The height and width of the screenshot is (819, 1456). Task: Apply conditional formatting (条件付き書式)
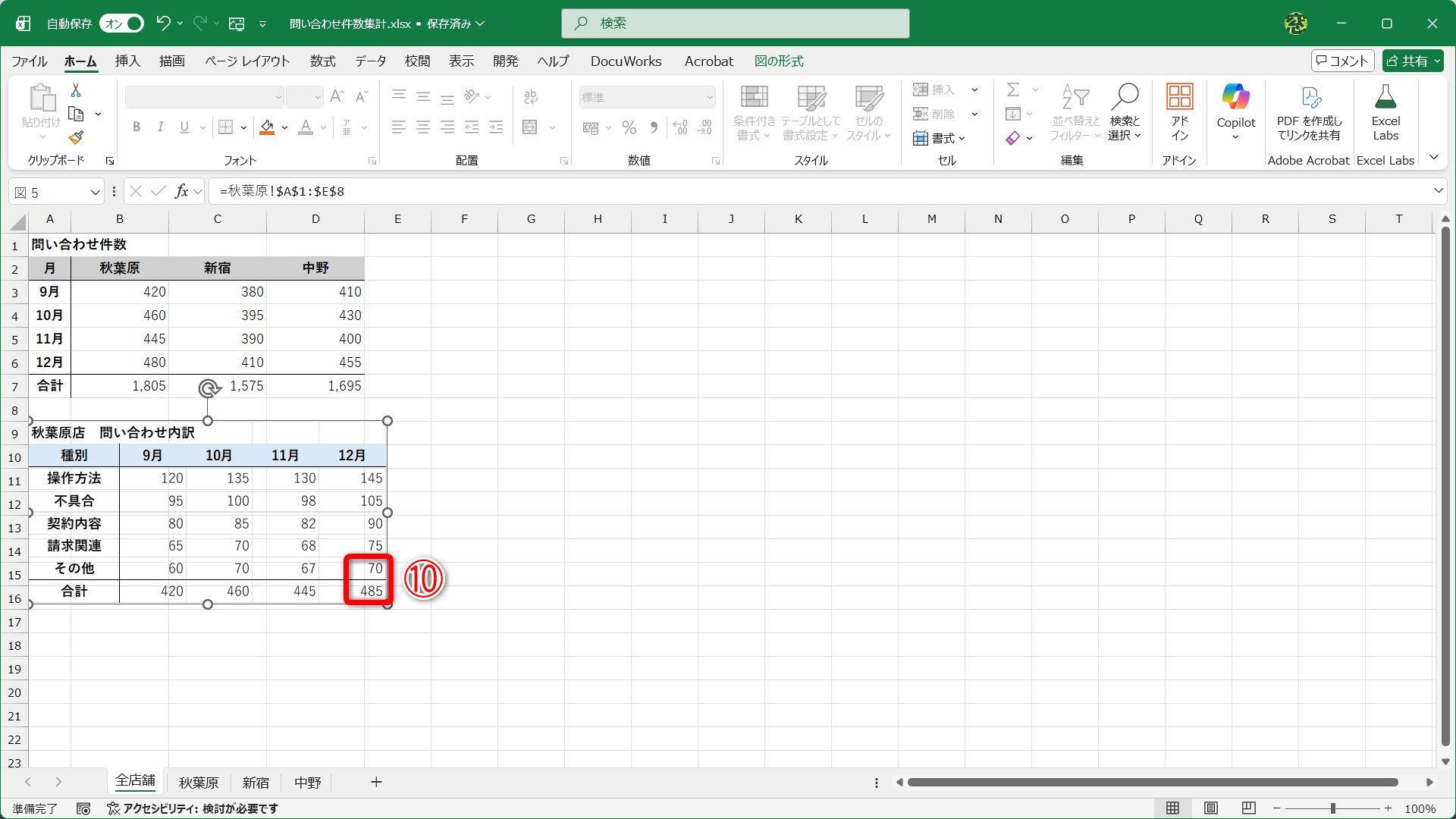click(753, 111)
